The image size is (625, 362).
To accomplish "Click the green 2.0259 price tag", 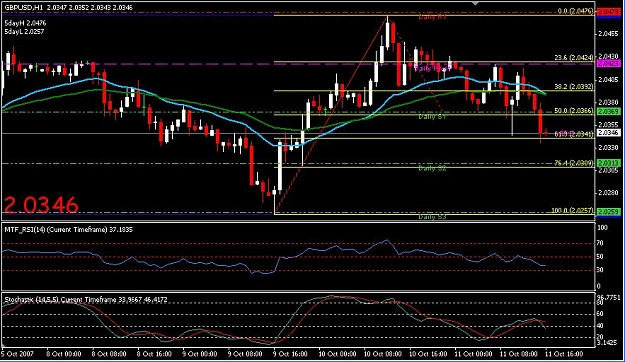I will [x=608, y=211].
